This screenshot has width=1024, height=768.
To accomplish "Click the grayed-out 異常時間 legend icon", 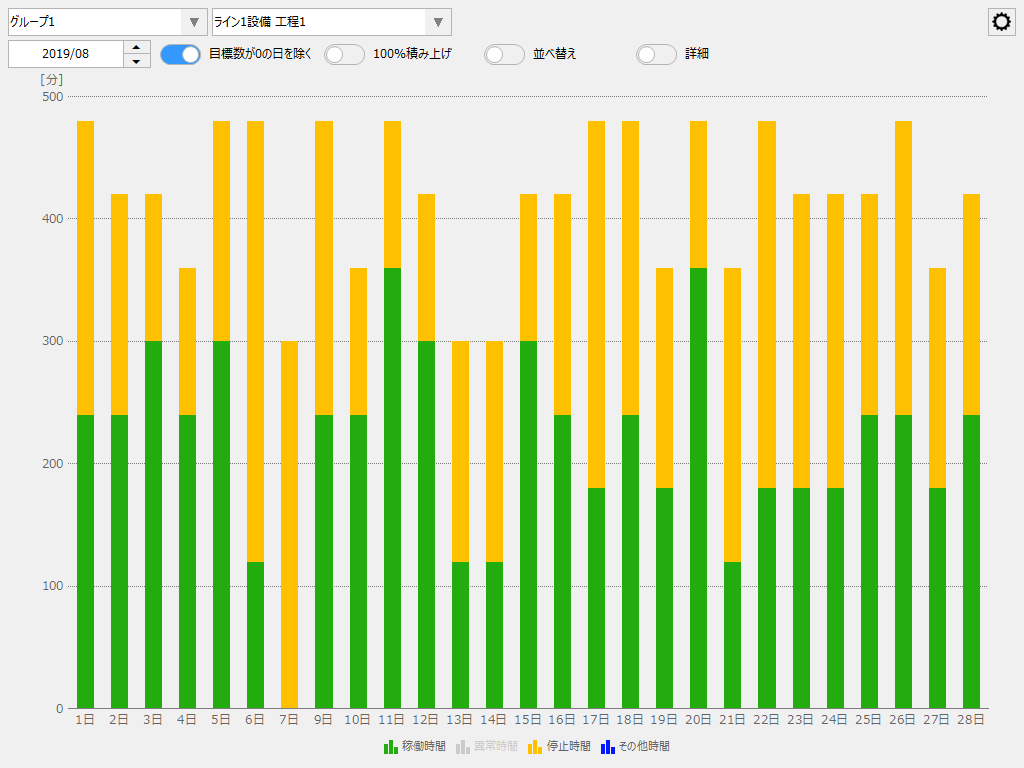I will [x=463, y=746].
